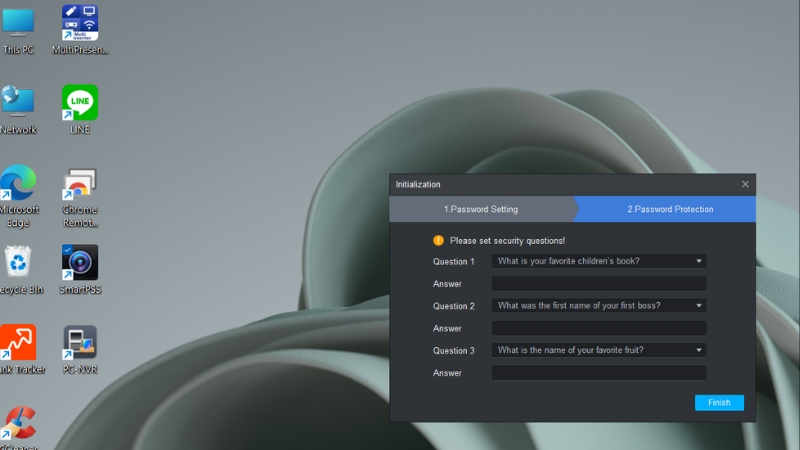Image resolution: width=800 pixels, height=450 pixels.
Task: Launch LINE from the desktop
Action: 79,104
